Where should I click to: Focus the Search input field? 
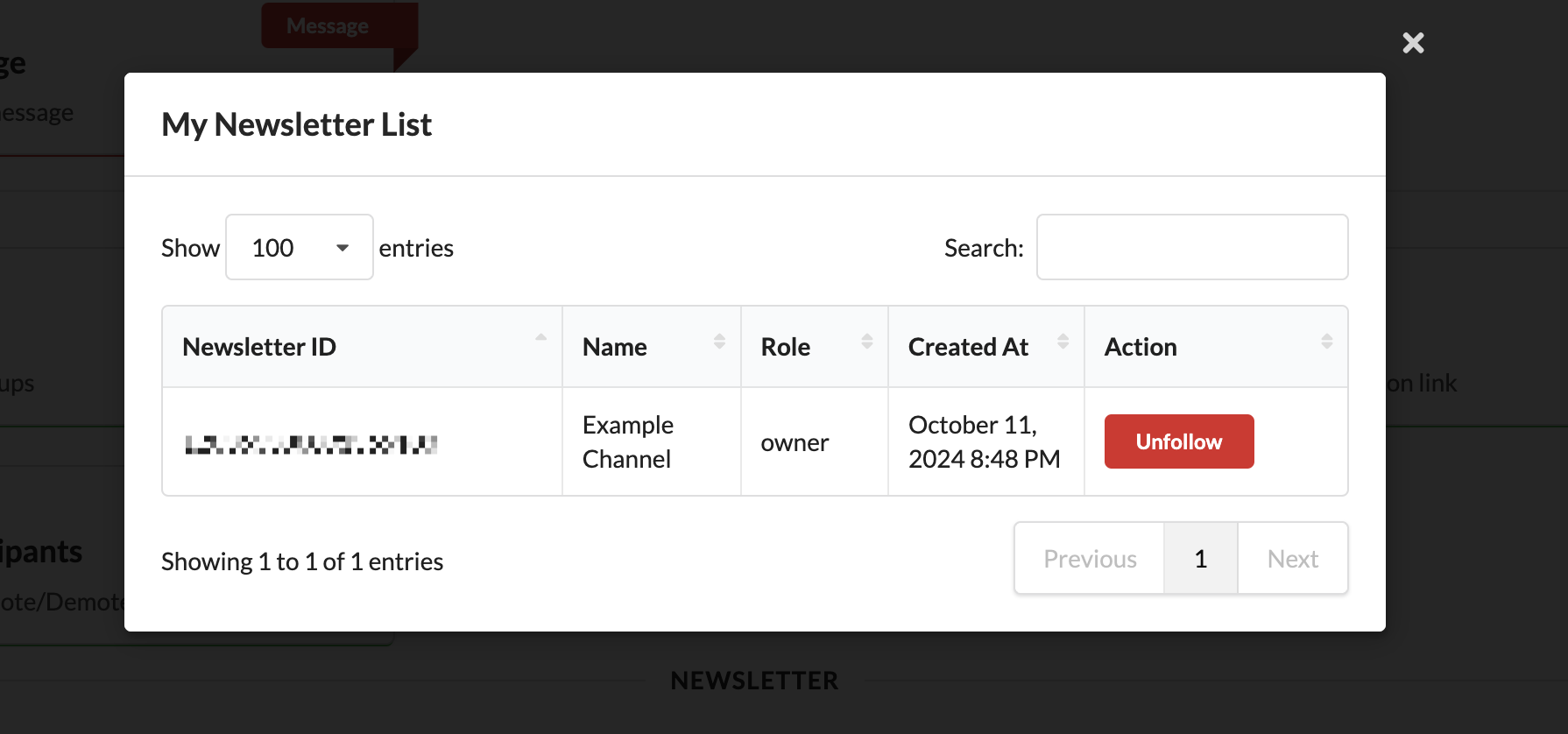(1191, 248)
